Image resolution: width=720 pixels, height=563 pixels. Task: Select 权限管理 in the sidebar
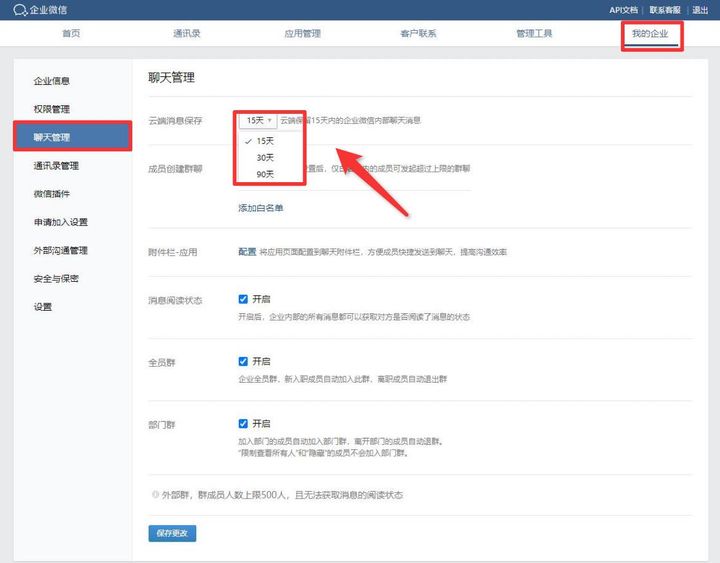(52, 109)
